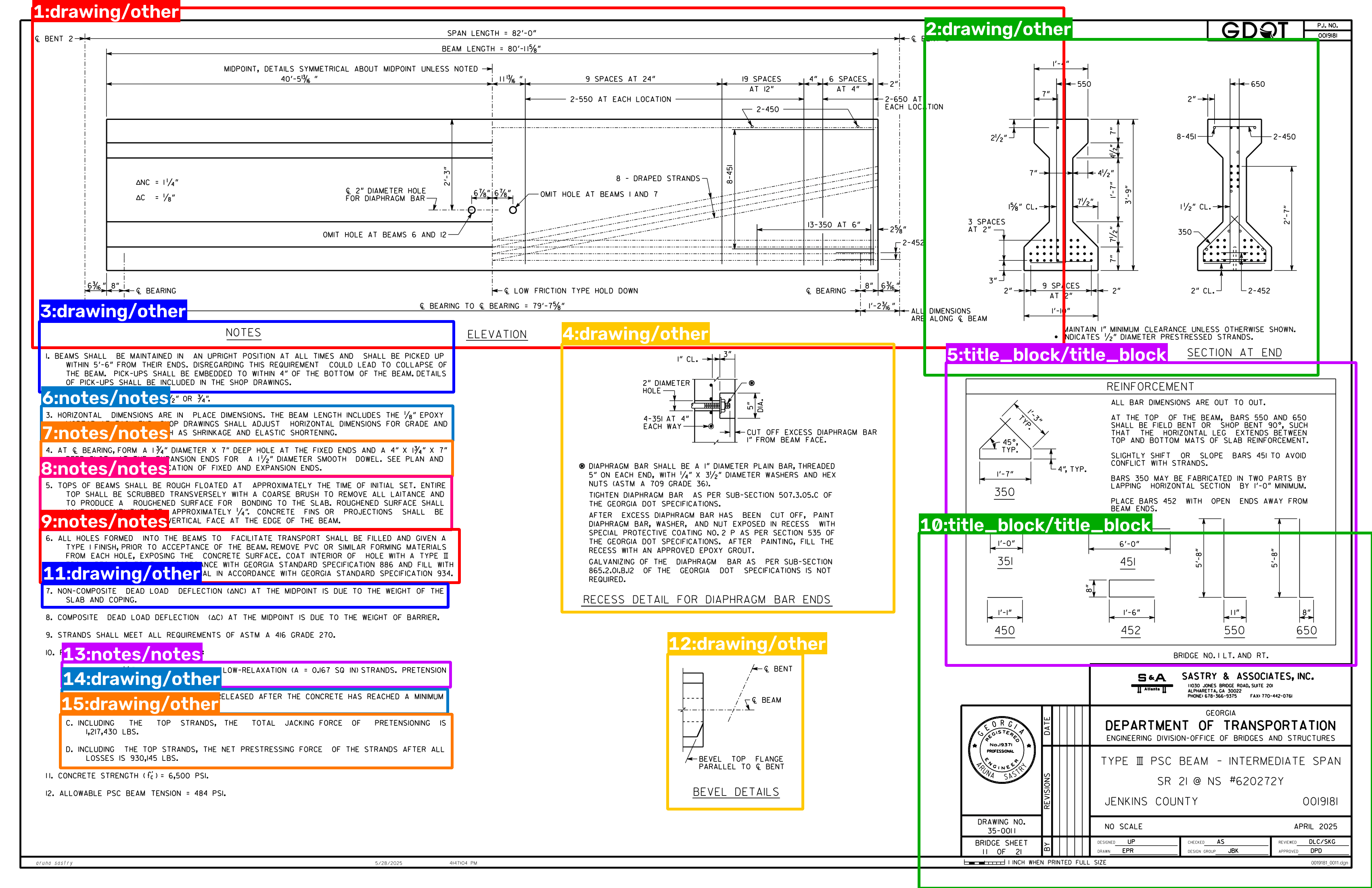Select the 'ΔNC = 1¼"' deflection value

(157, 182)
